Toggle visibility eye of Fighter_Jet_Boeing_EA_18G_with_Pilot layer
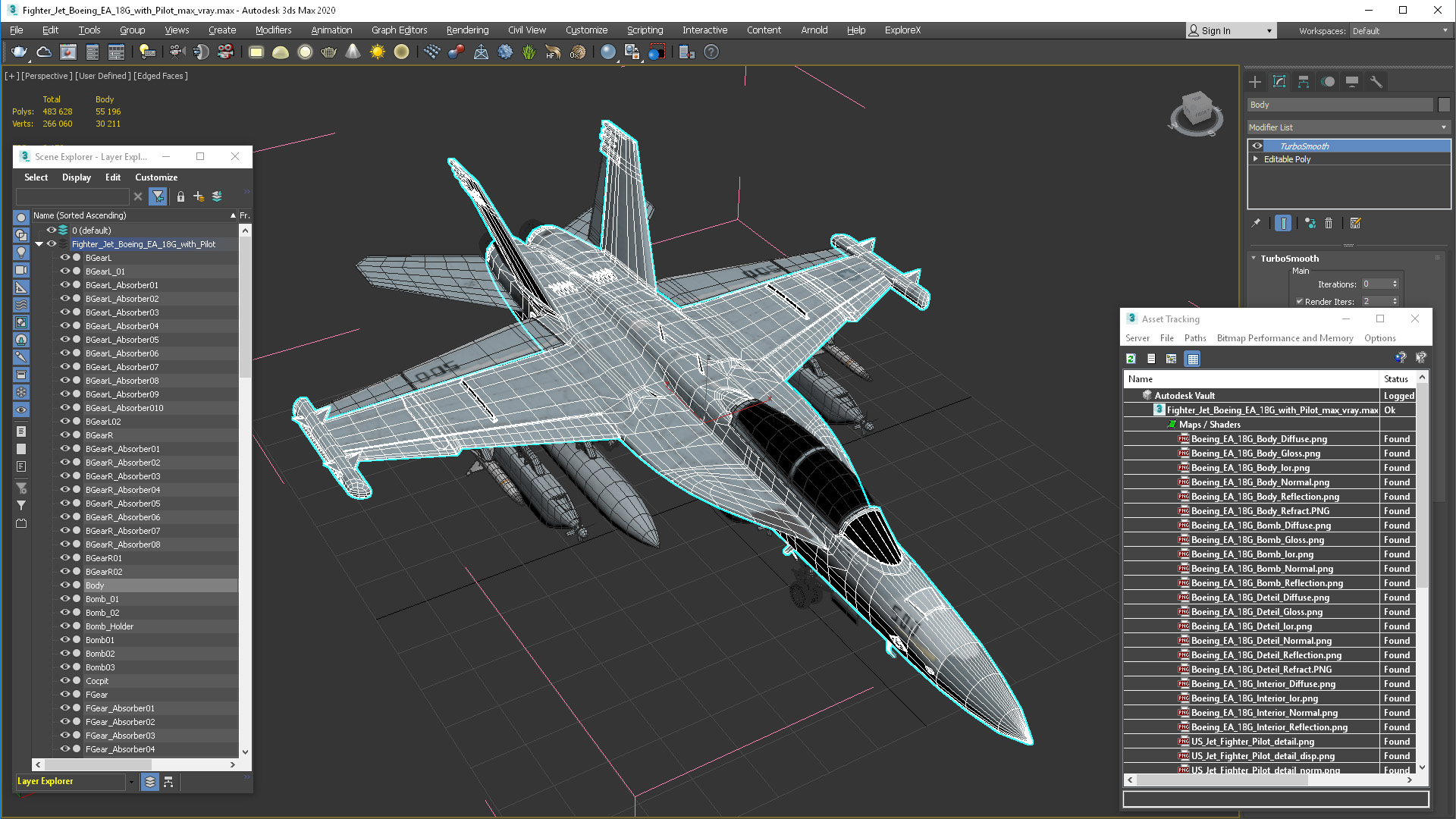The width and height of the screenshot is (1456, 819). coord(52,244)
